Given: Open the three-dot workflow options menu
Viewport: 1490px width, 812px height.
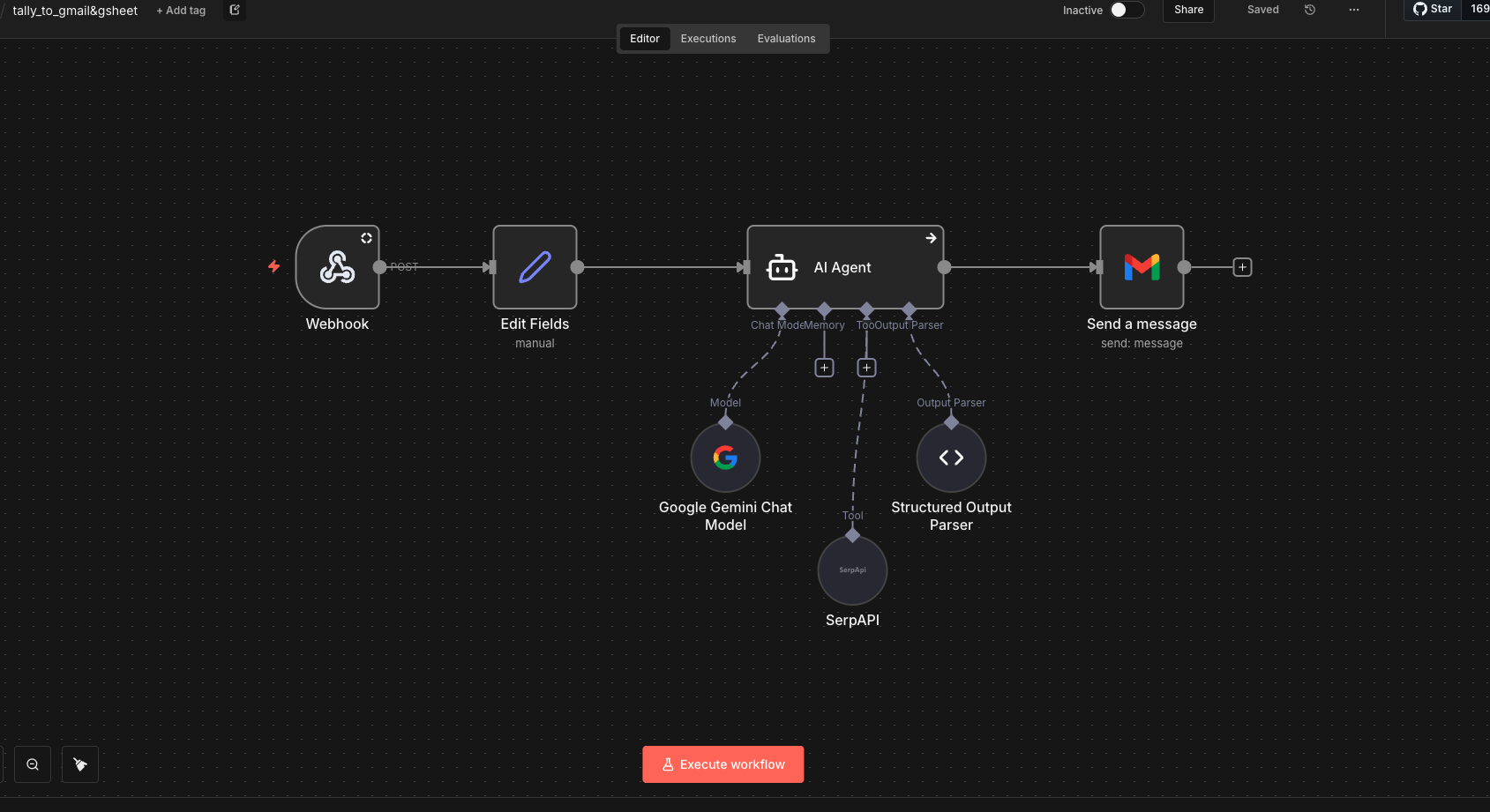Looking at the screenshot, I should pos(1353,10).
